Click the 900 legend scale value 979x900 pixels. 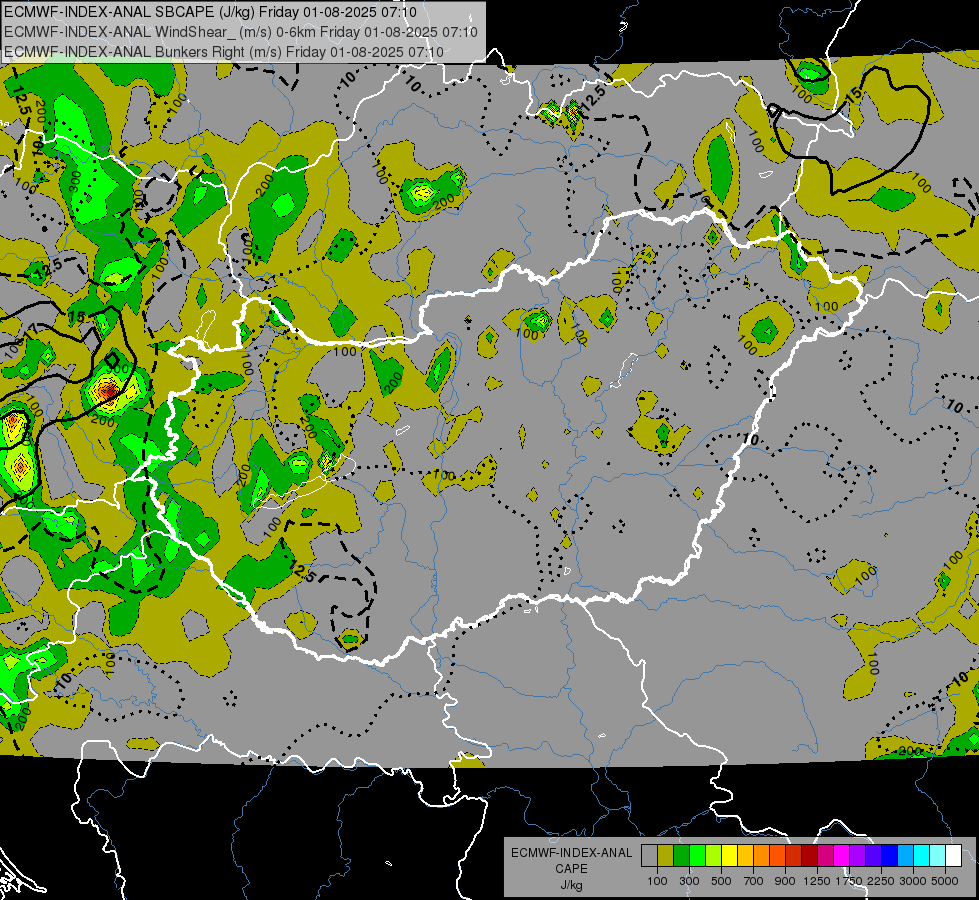(785, 881)
